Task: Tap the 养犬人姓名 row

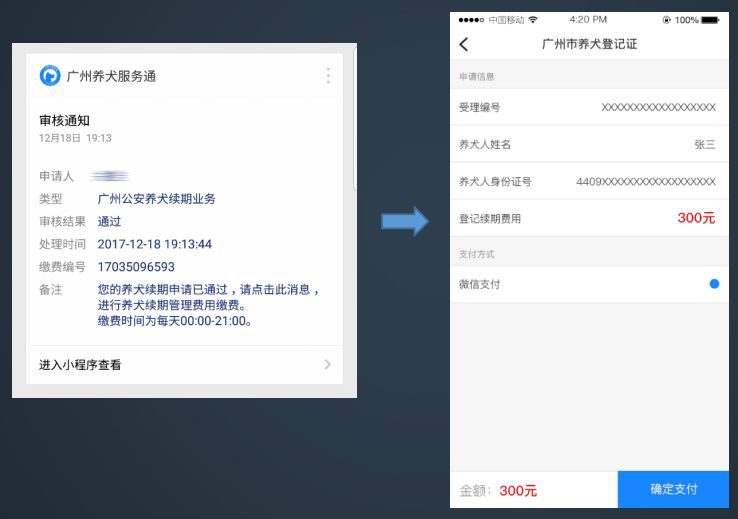Action: point(588,144)
